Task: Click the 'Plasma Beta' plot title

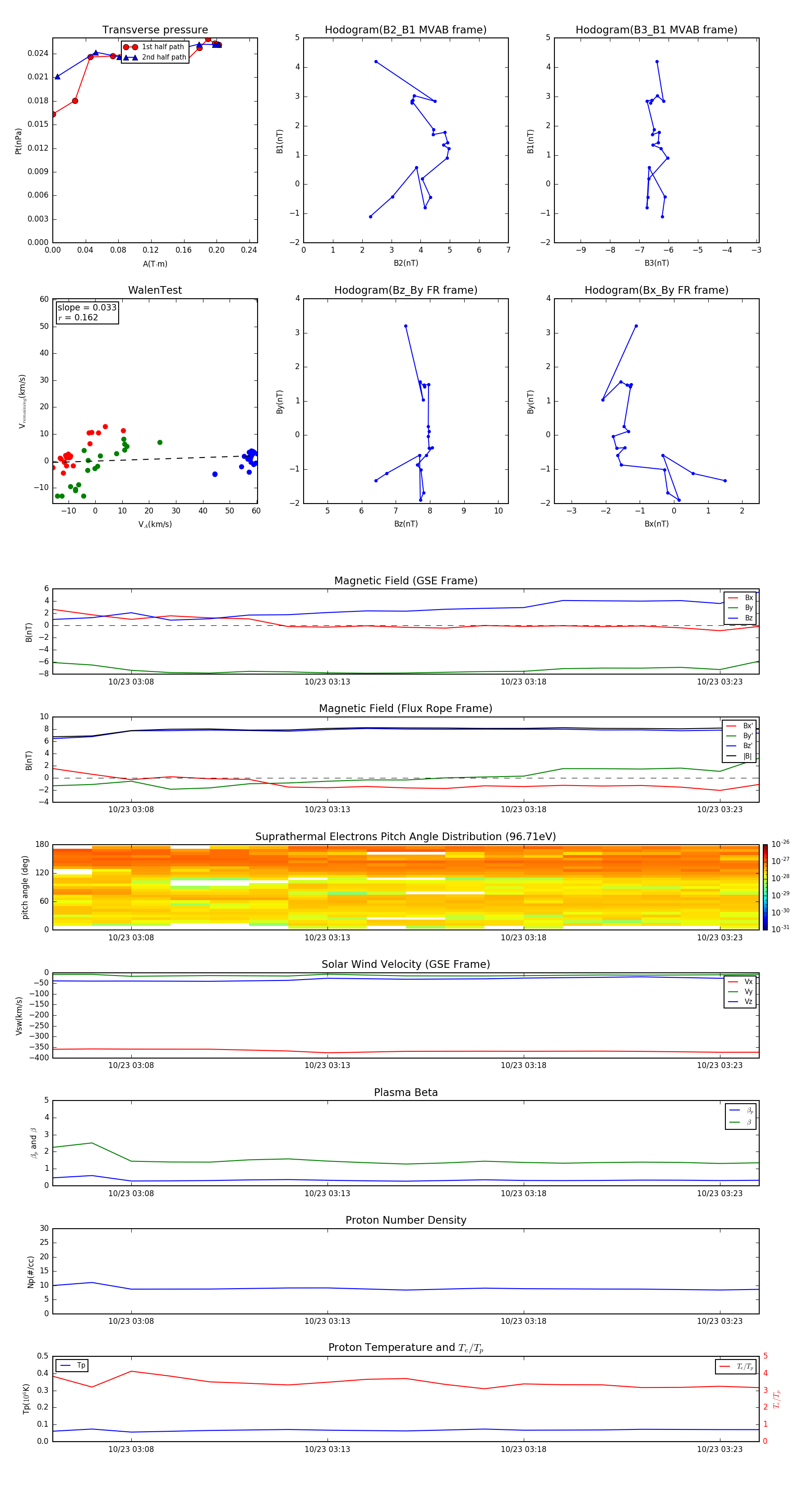Action: pos(406,1092)
